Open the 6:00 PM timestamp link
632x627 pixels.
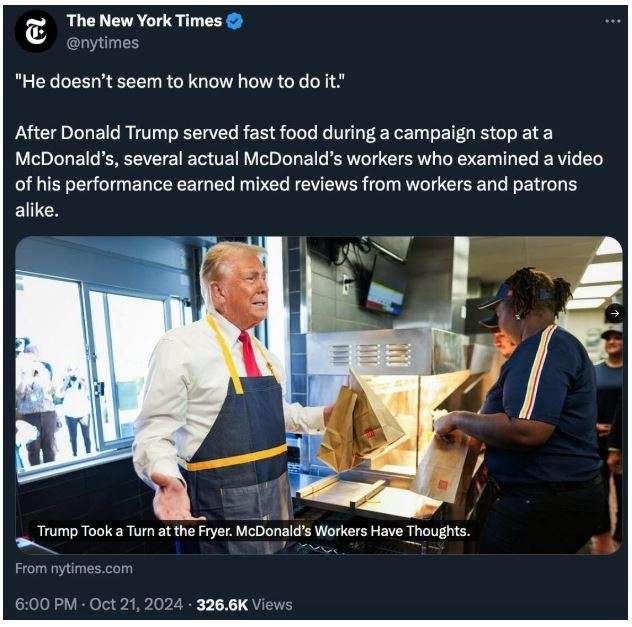46,604
